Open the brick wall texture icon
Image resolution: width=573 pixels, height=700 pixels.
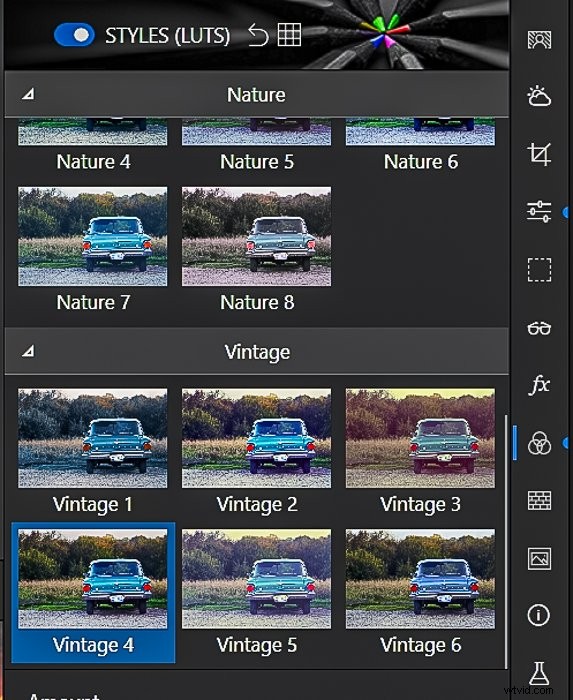click(x=539, y=500)
